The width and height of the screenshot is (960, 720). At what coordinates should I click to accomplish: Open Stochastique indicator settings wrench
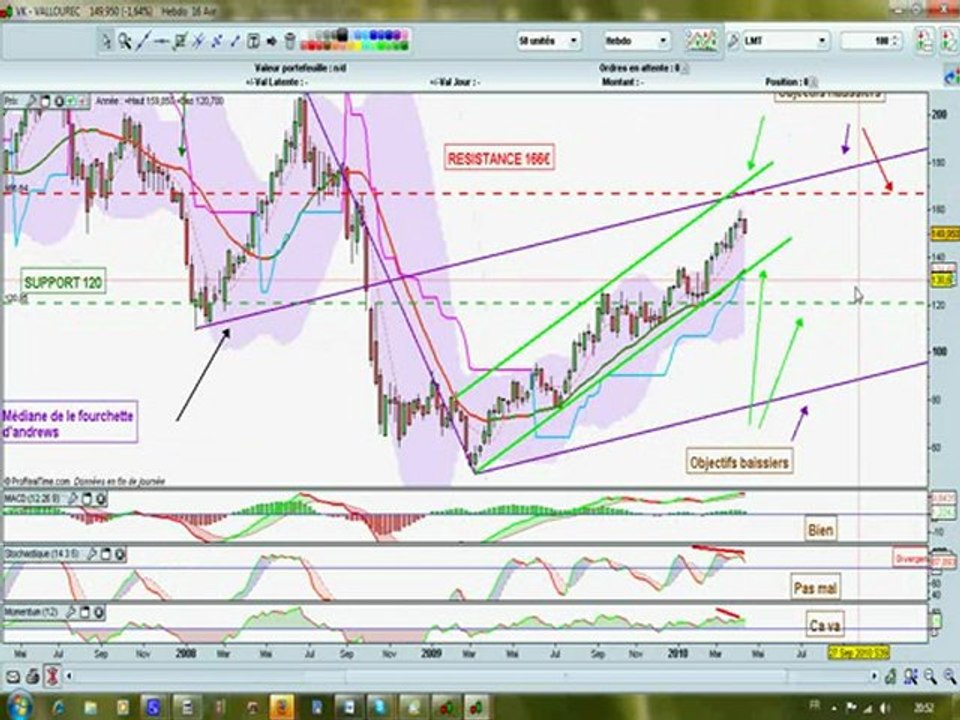(x=91, y=555)
